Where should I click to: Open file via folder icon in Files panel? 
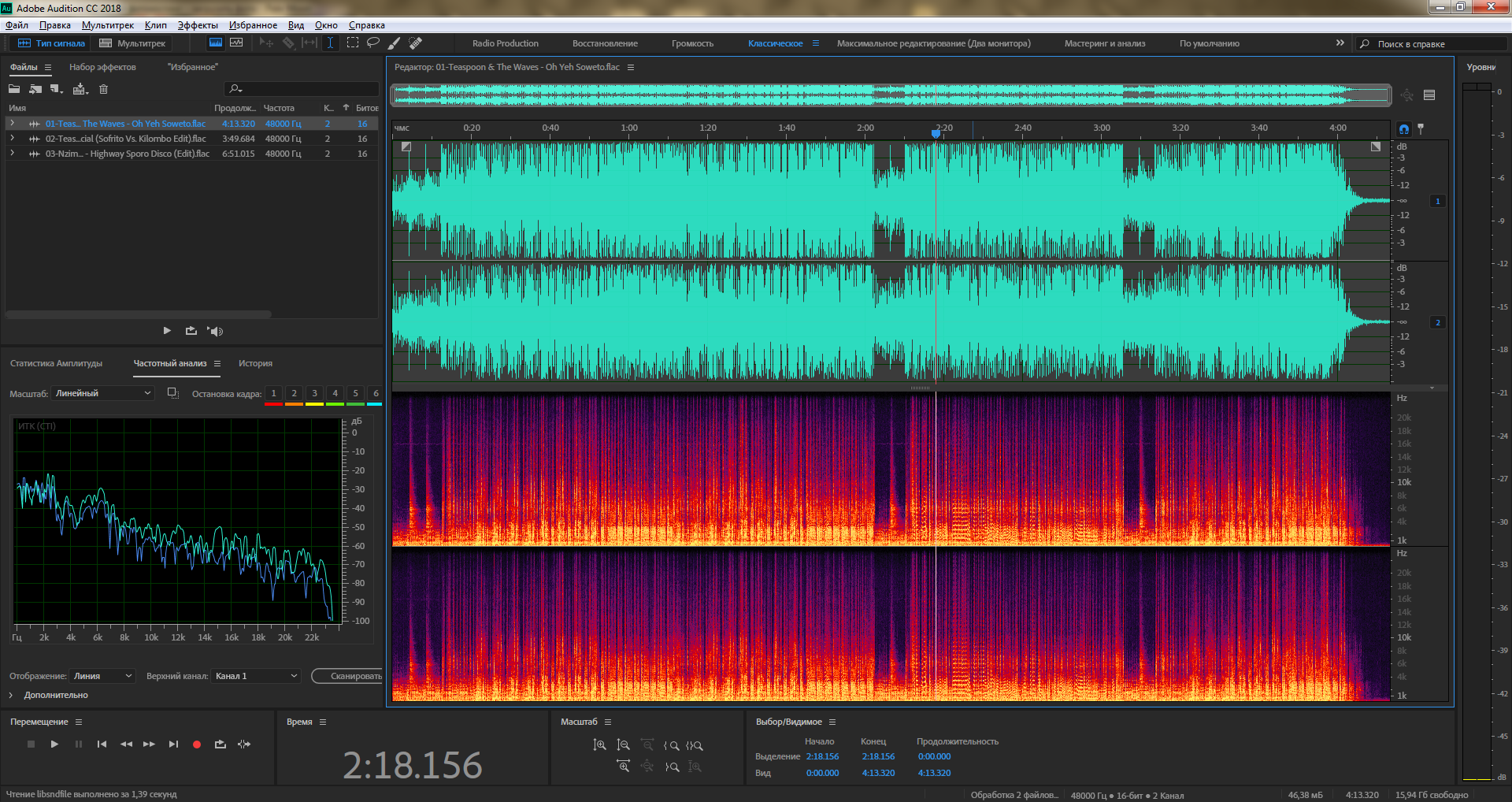click(x=14, y=89)
